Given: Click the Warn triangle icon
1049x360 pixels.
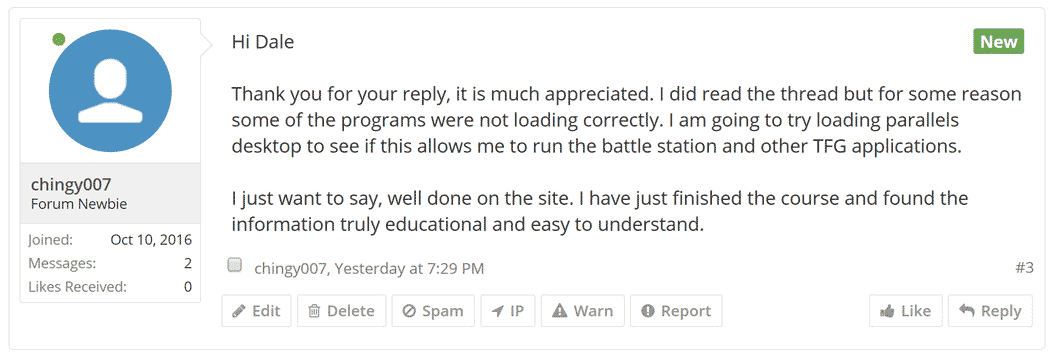Looking at the screenshot, I should click(x=560, y=310).
